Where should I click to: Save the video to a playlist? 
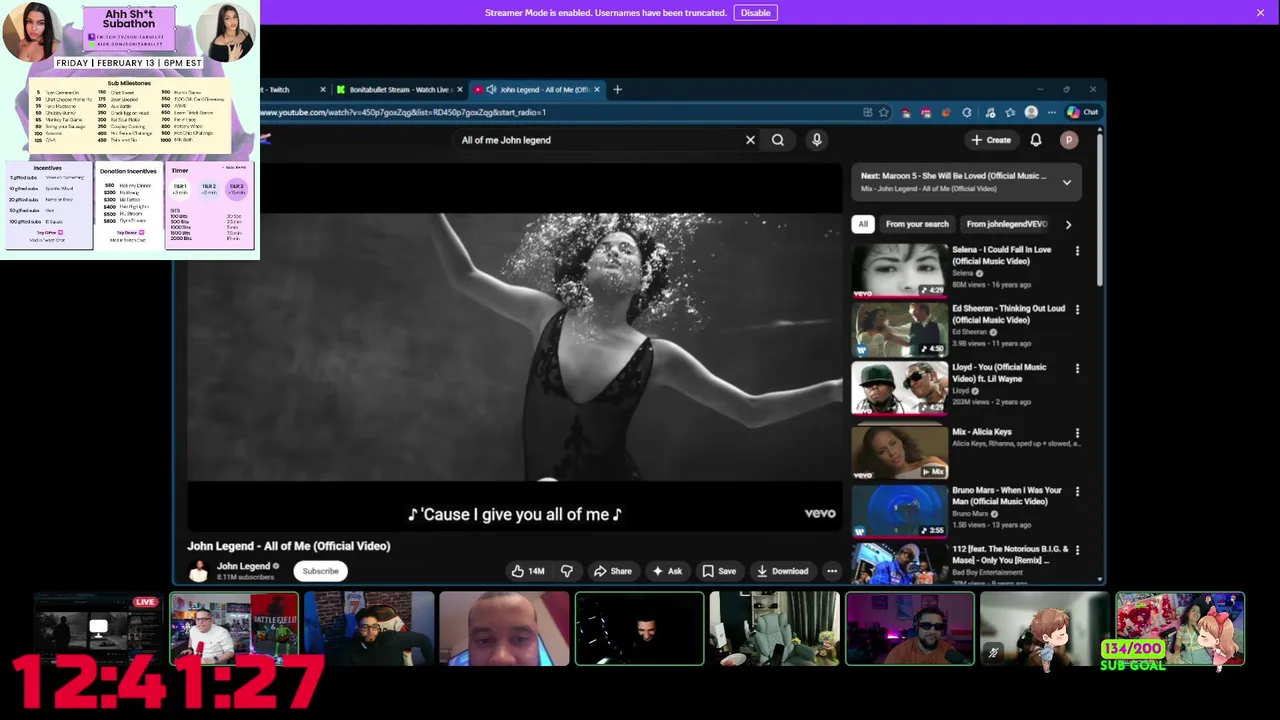pyautogui.click(x=719, y=571)
